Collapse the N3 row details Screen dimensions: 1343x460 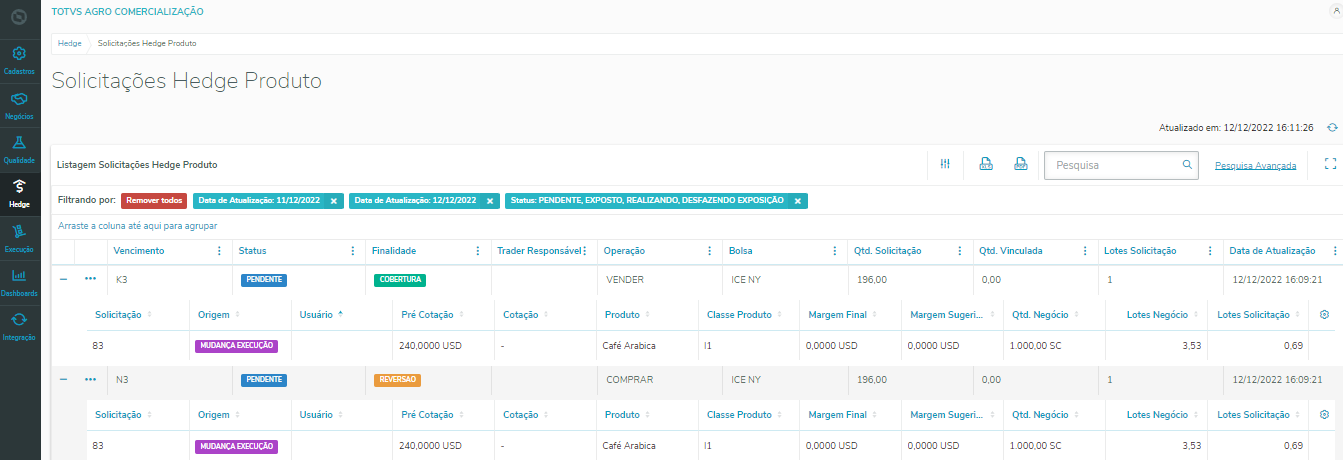click(x=64, y=380)
